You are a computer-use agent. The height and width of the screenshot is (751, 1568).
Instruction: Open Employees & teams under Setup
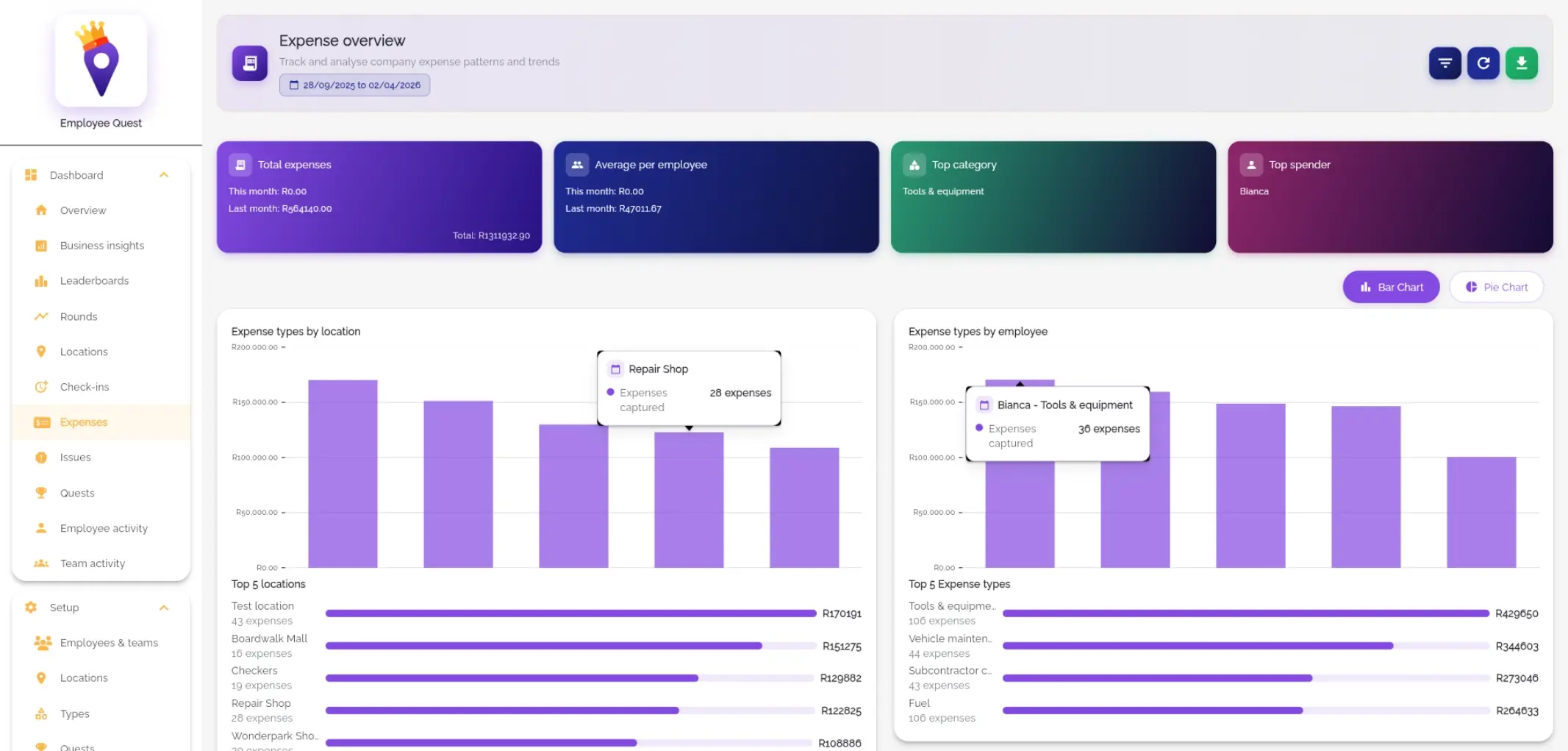point(109,642)
